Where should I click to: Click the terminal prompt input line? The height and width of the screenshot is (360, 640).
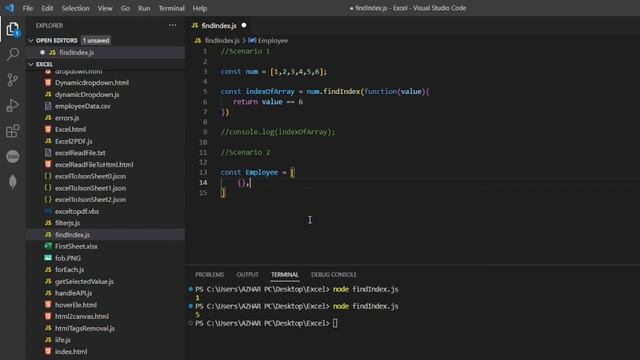pyautogui.click(x=335, y=323)
